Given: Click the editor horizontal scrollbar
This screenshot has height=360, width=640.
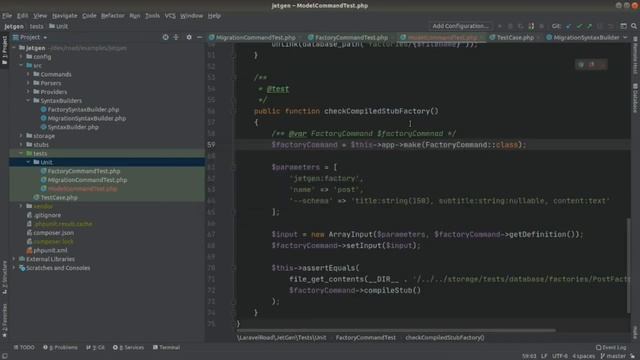Looking at the screenshot, I should pyautogui.click(x=397, y=330).
